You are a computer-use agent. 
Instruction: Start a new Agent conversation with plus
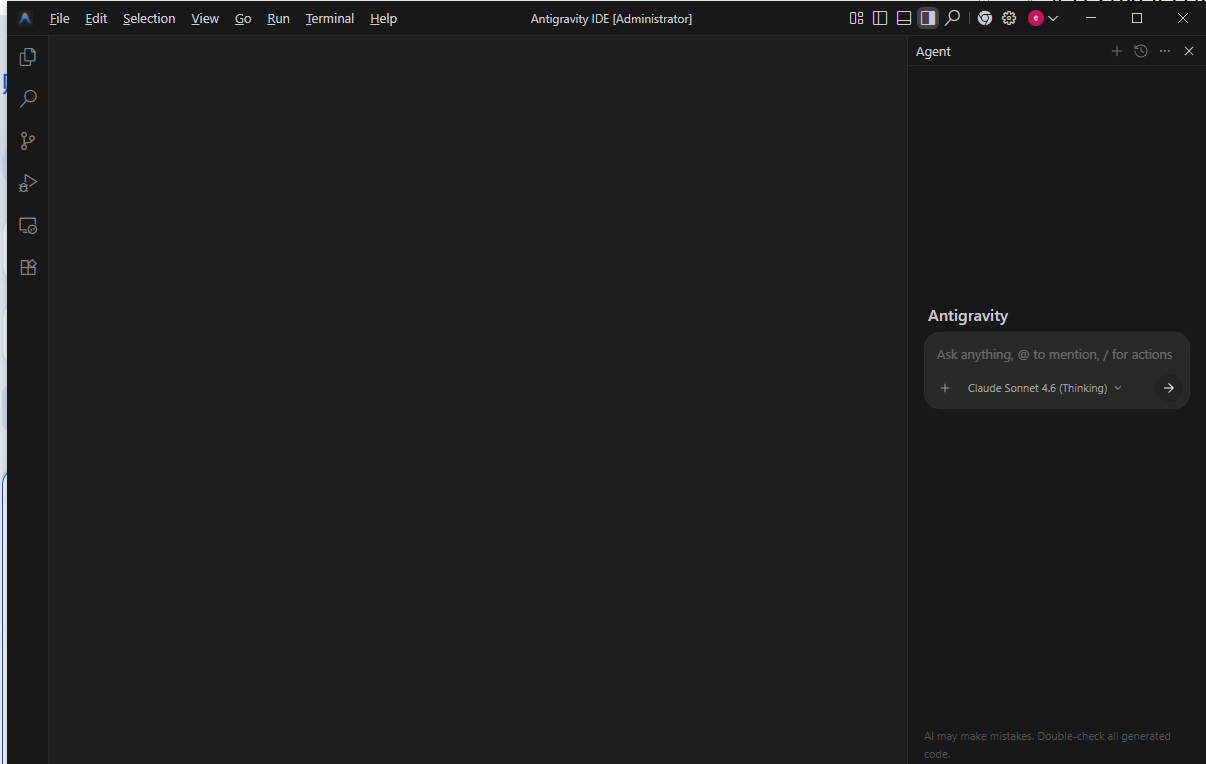click(x=1117, y=51)
